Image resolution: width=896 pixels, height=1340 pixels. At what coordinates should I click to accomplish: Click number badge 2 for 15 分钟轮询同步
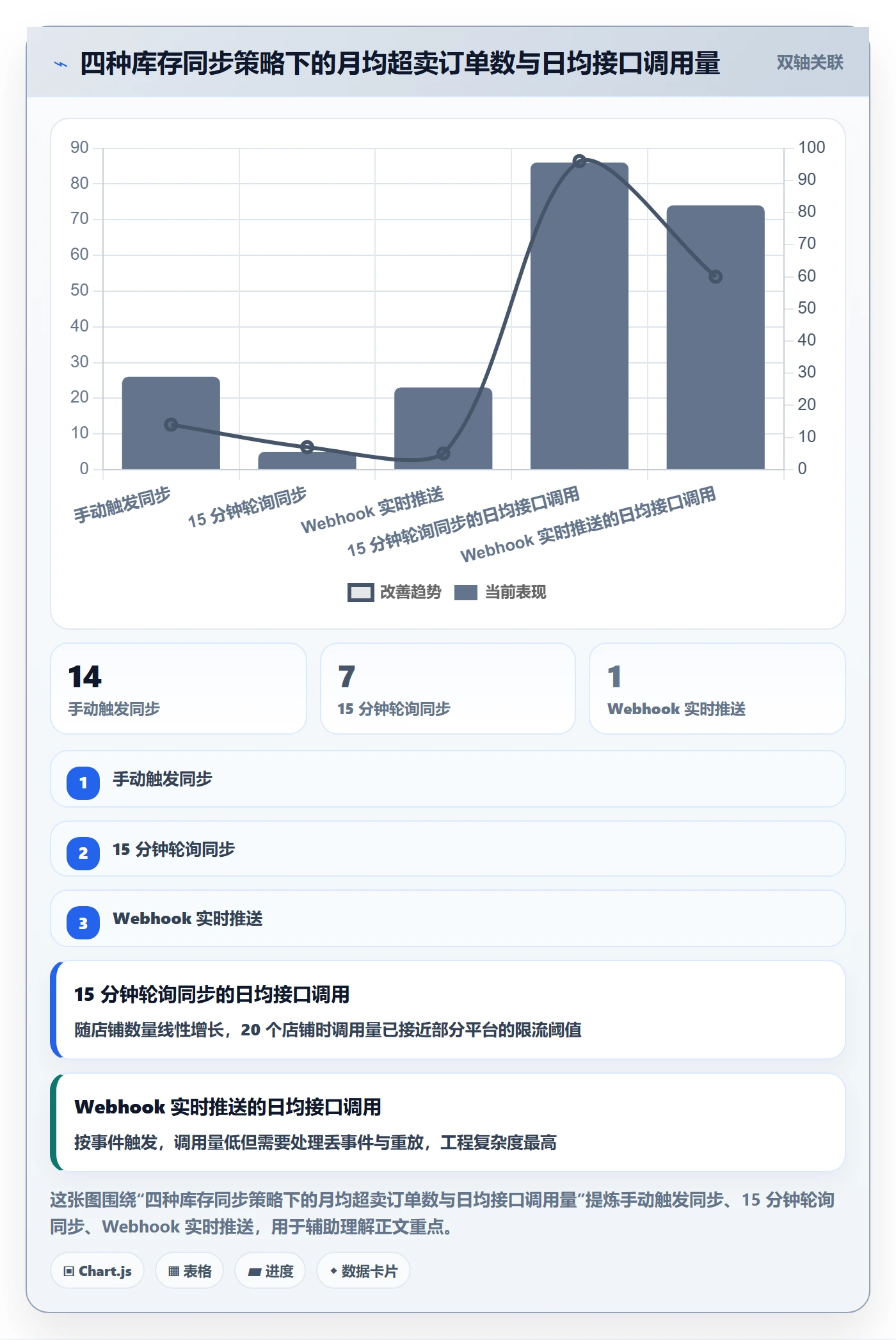(x=83, y=853)
